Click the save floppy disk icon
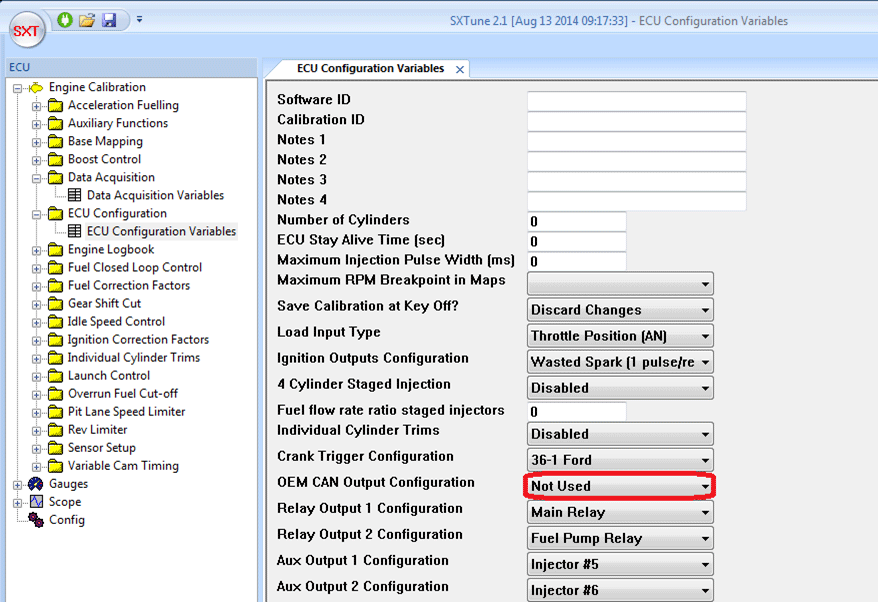Image resolution: width=878 pixels, height=608 pixels. point(109,20)
